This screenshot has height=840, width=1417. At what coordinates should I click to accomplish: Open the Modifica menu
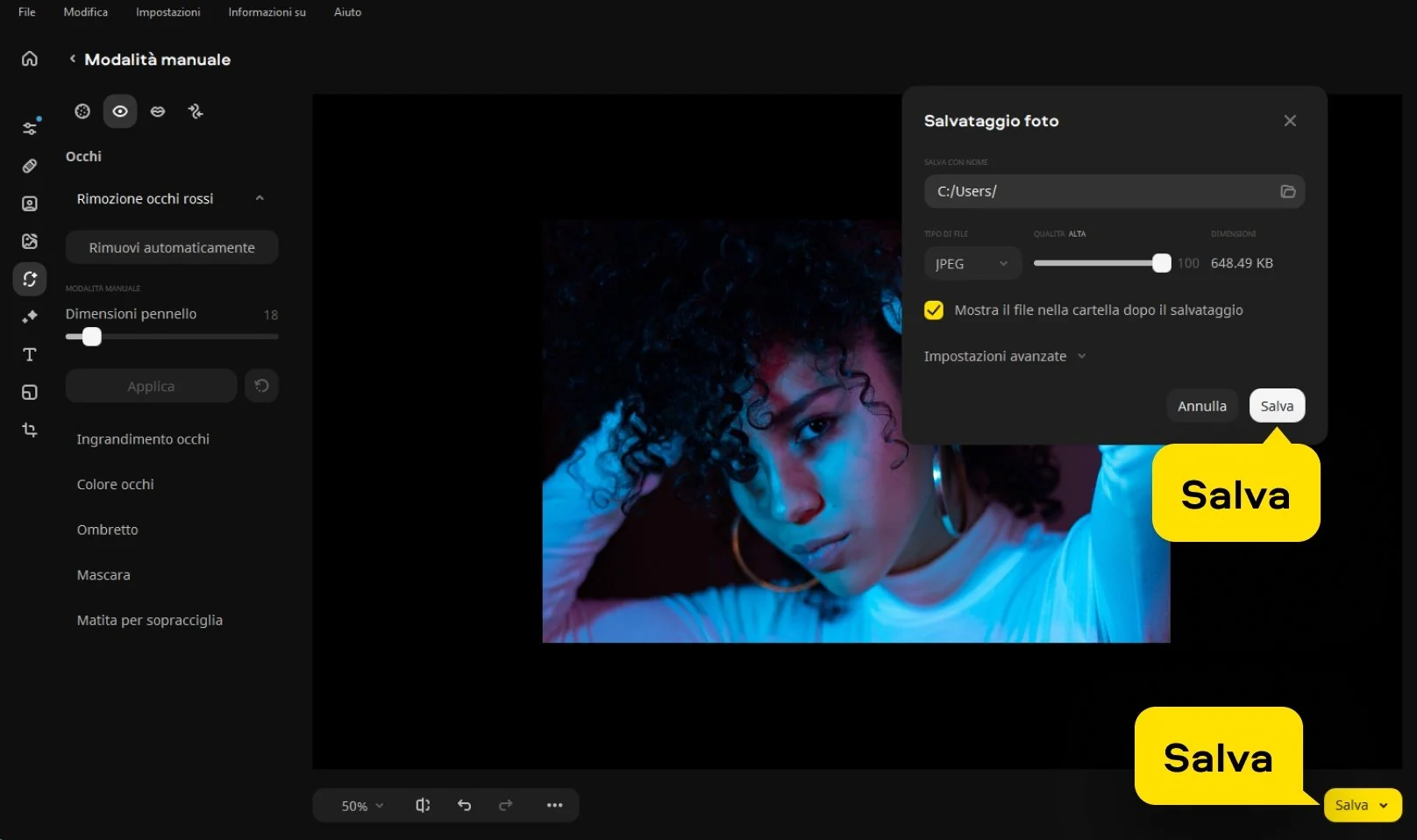coord(86,12)
